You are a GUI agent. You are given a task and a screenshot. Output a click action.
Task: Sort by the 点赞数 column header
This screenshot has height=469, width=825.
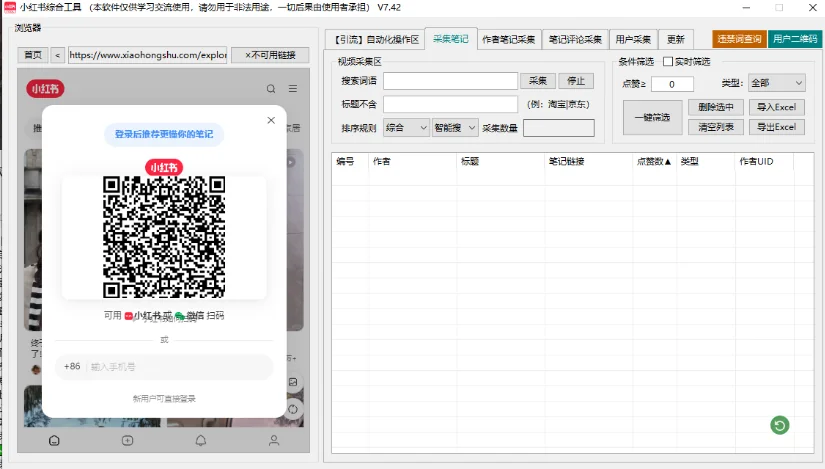coord(654,161)
